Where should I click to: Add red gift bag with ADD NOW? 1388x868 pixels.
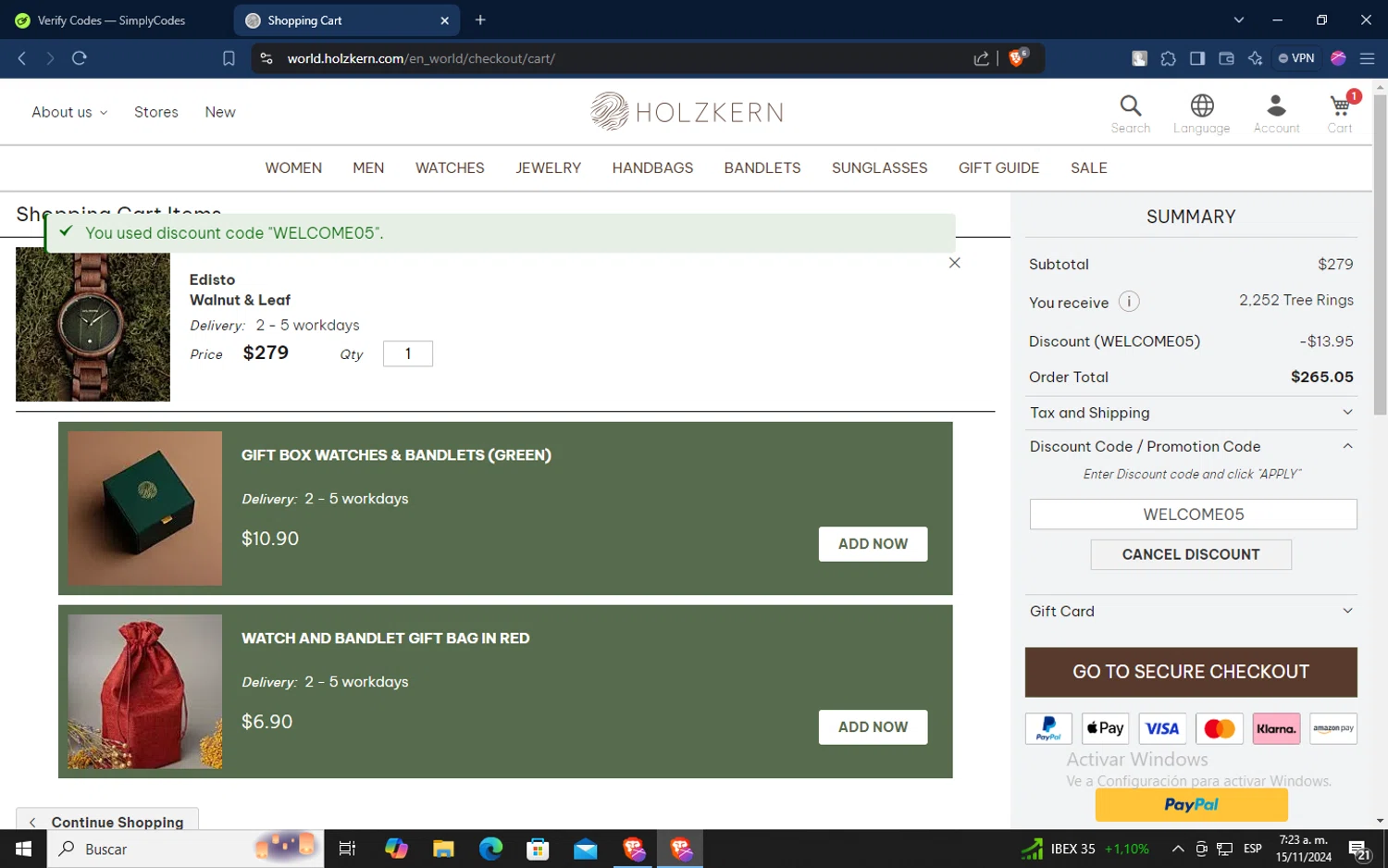tap(873, 727)
